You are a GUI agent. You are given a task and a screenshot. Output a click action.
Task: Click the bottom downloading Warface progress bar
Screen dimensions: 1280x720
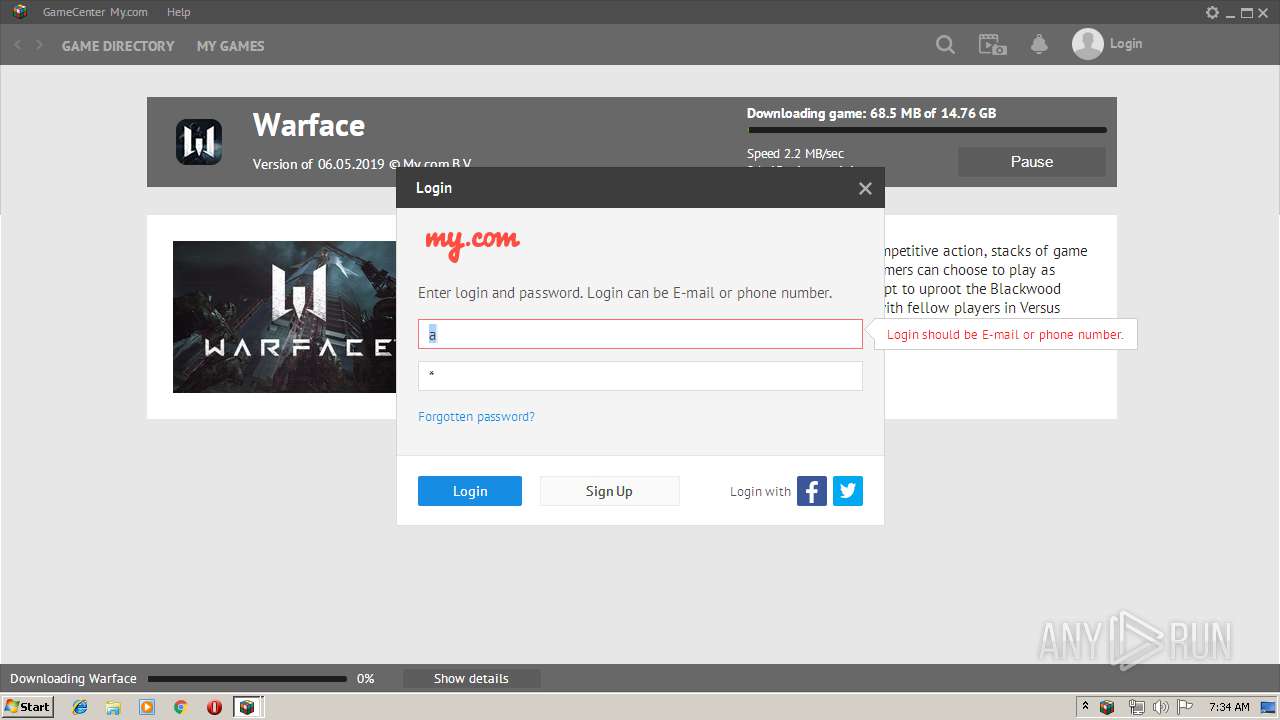click(247, 679)
